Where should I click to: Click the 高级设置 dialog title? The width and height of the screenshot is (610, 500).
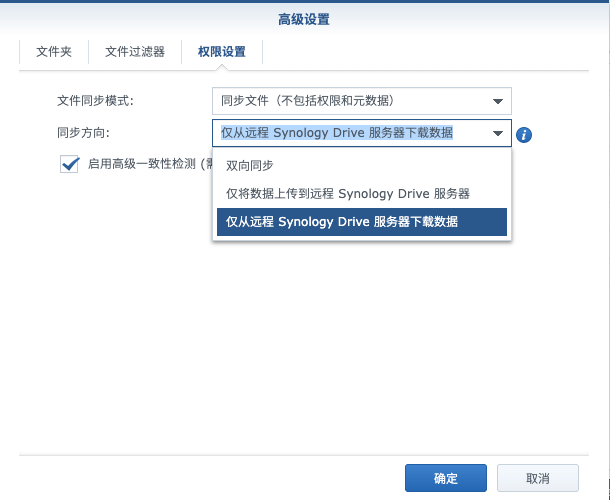[x=304, y=19]
